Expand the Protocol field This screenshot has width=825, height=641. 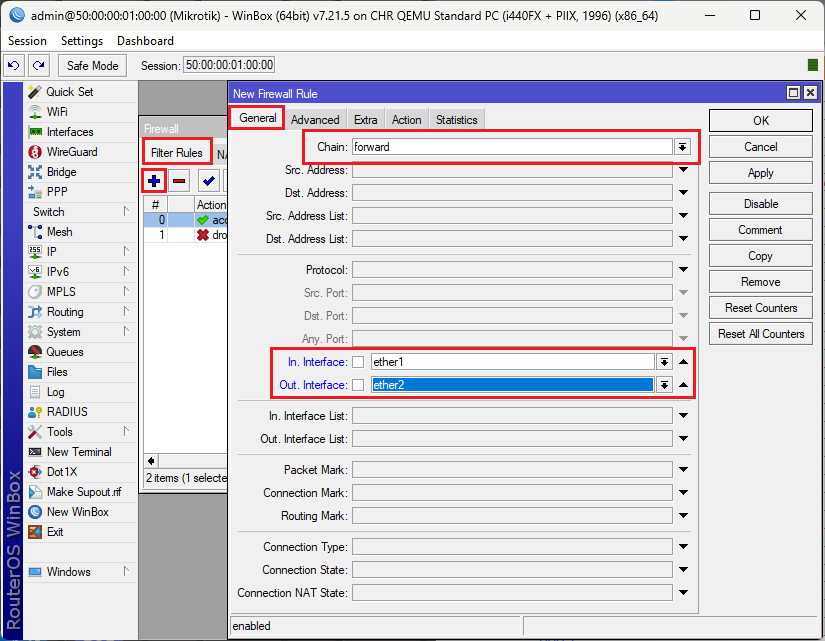click(683, 269)
